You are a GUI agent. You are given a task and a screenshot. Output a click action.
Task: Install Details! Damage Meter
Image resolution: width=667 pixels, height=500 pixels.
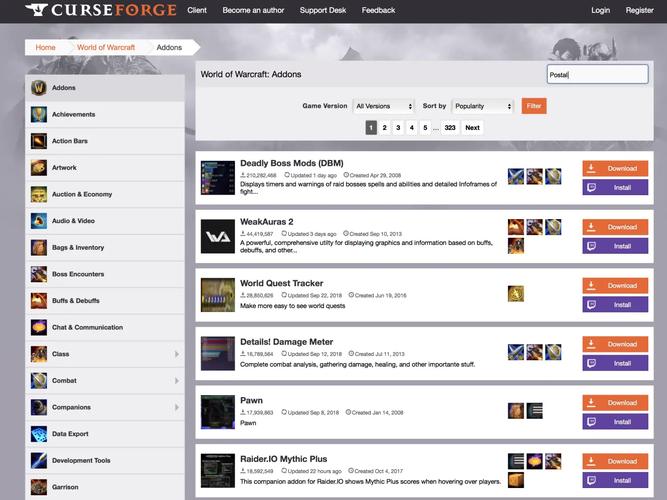pyautogui.click(x=615, y=363)
